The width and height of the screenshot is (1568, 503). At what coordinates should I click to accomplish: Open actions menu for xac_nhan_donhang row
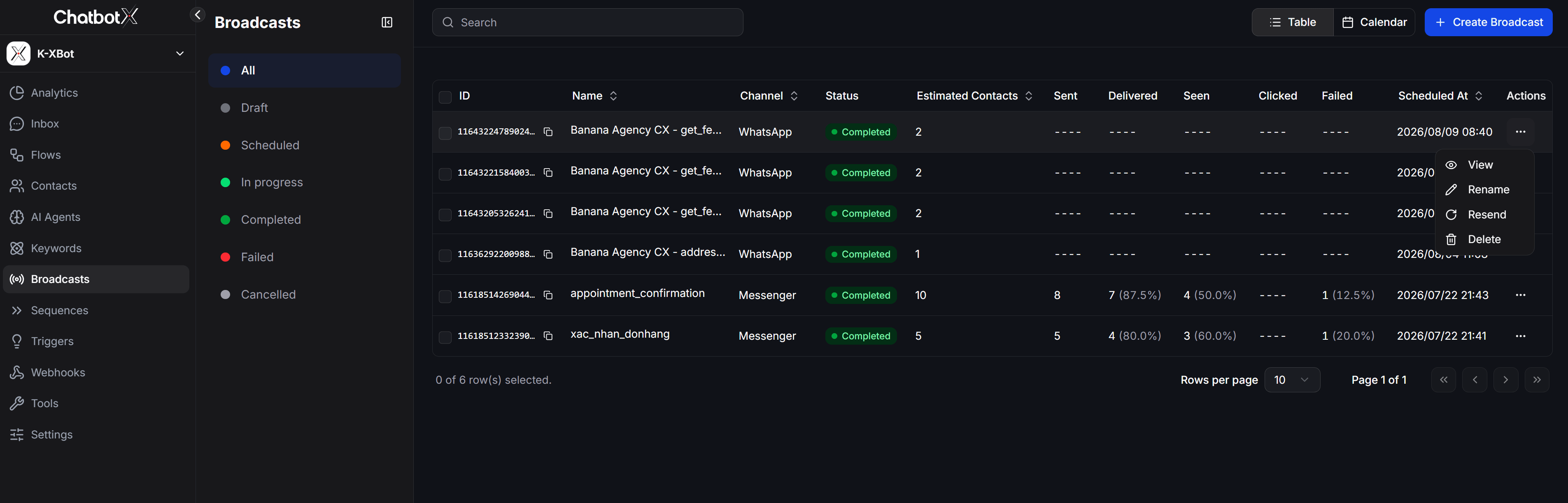1520,336
